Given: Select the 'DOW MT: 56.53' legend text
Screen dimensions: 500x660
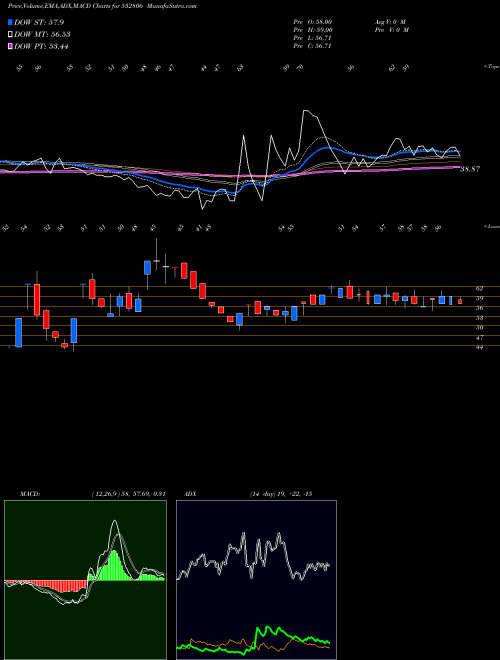Looking at the screenshot, I should click(x=42, y=35).
